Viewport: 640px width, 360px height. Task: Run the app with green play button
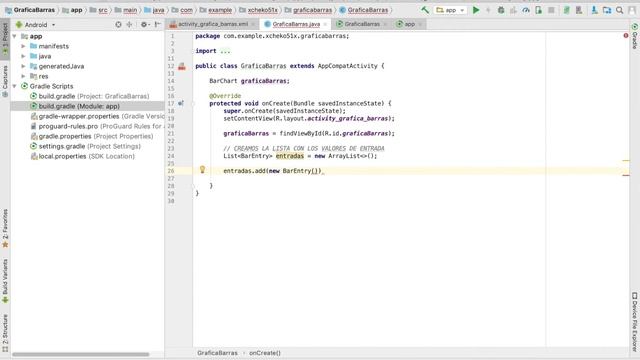tap(476, 10)
